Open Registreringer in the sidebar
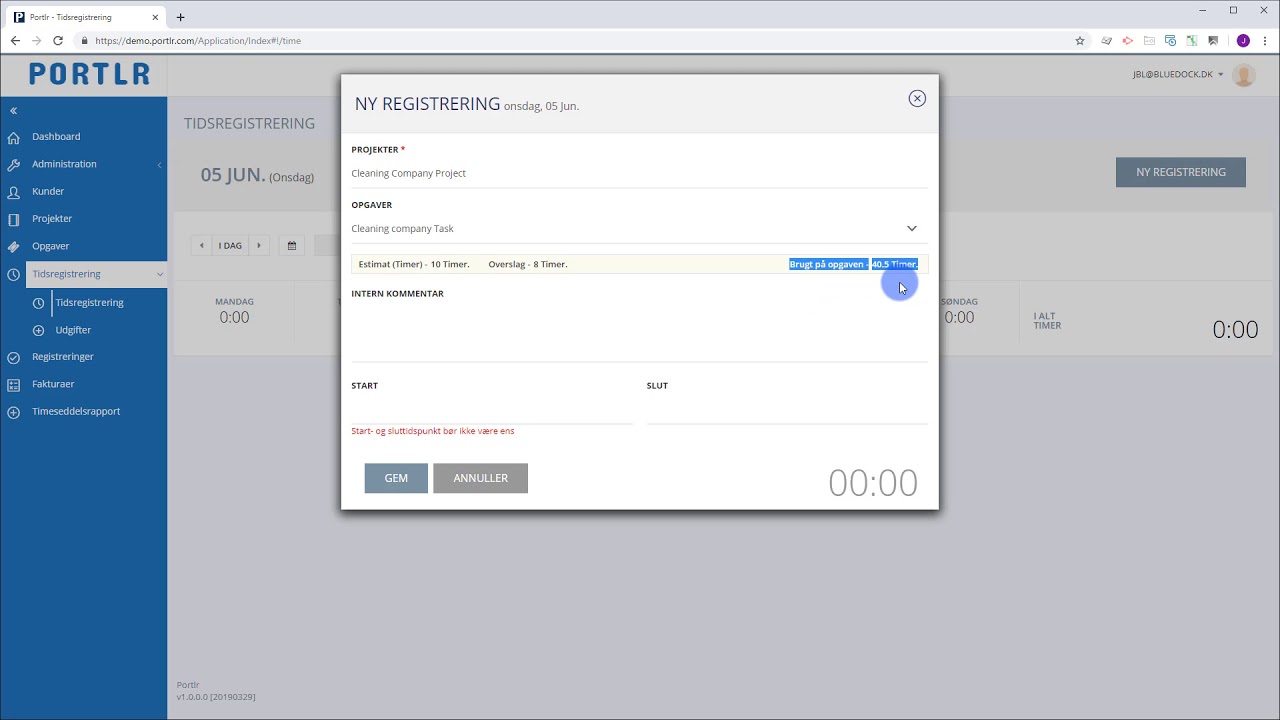Viewport: 1280px width, 720px height. point(63,357)
